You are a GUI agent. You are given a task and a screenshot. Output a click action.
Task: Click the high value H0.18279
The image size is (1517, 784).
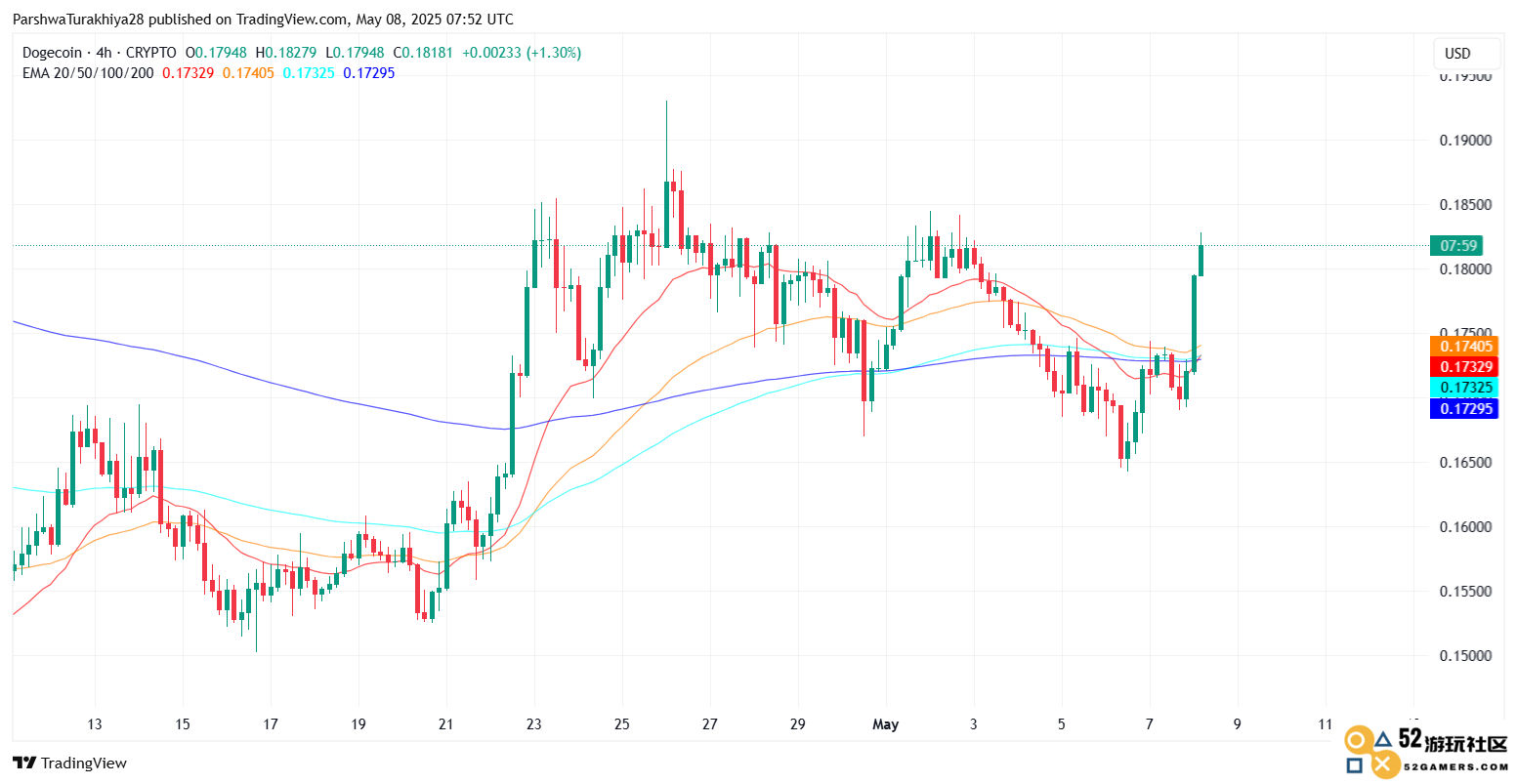pyautogui.click(x=286, y=53)
